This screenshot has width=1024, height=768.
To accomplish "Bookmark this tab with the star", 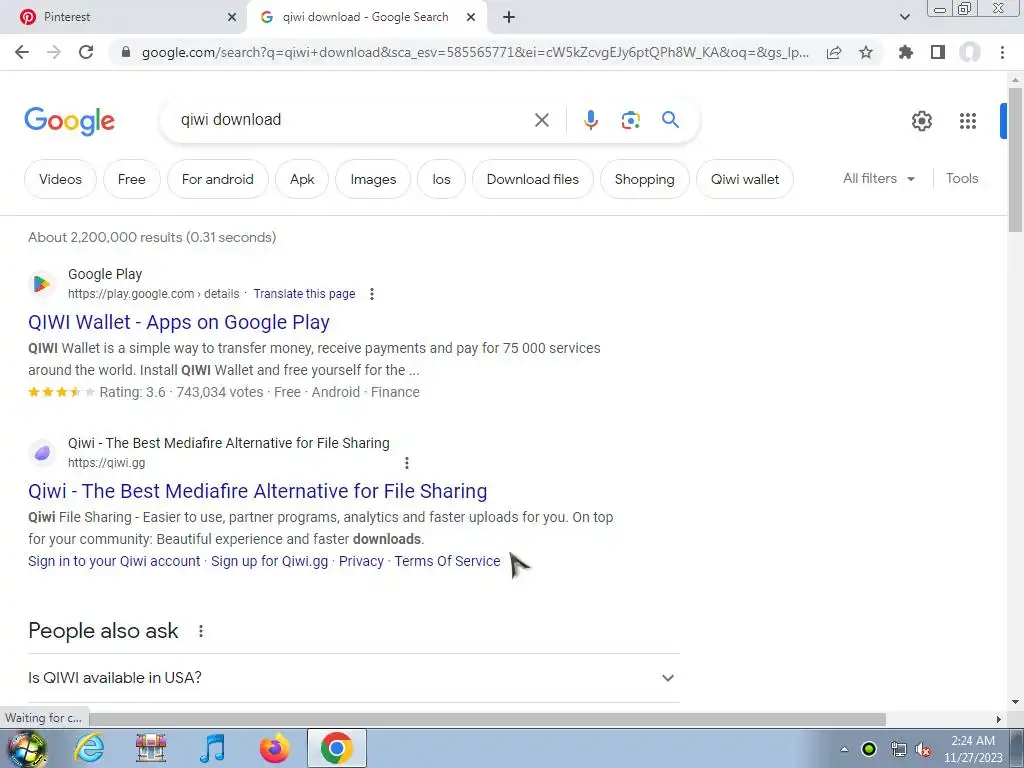I will [865, 52].
